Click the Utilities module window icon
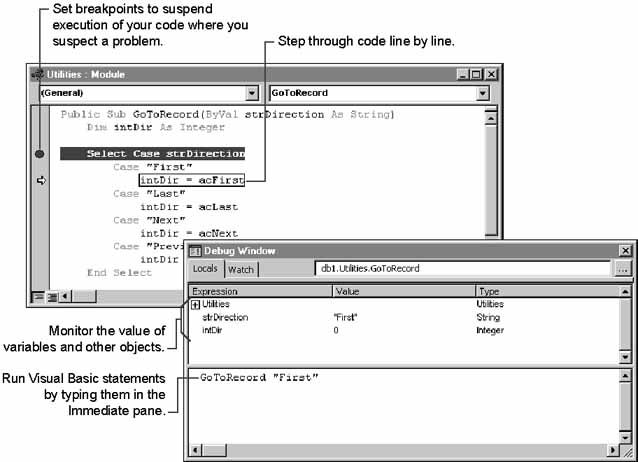Image resolution: width=638 pixels, height=462 pixels. [x=37, y=74]
